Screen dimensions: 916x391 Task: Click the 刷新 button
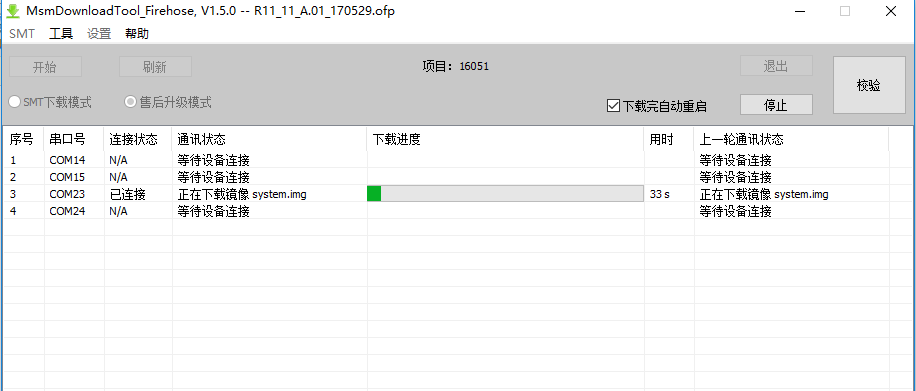click(155, 67)
